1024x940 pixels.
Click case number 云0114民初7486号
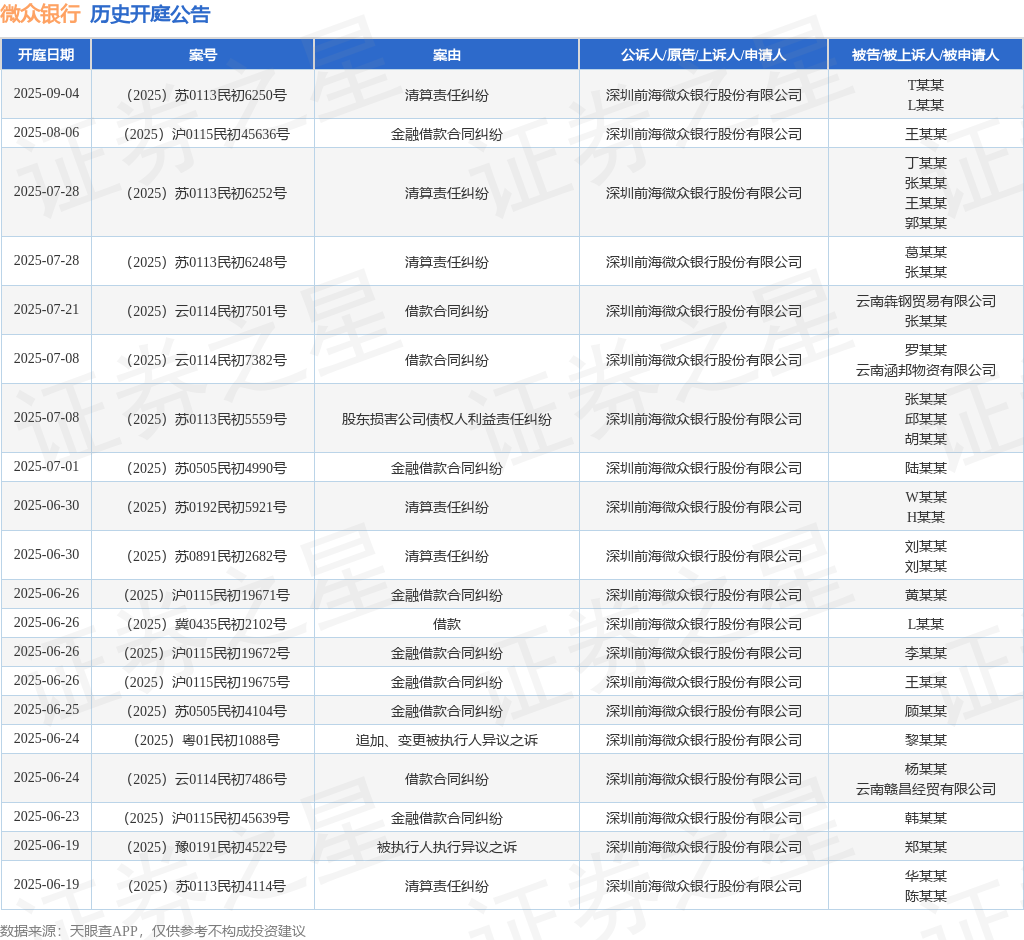[206, 779]
